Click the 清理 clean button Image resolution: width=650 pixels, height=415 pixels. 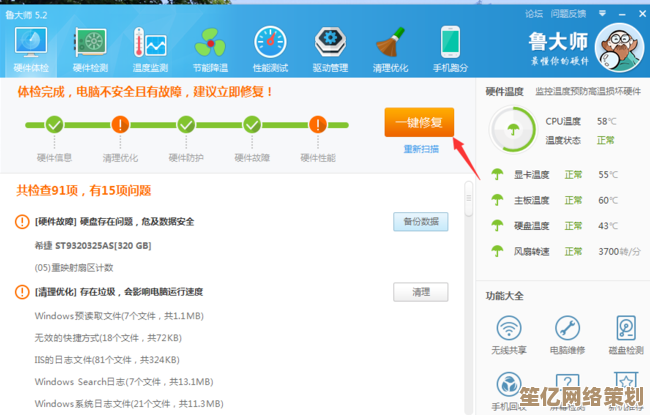pos(420,292)
